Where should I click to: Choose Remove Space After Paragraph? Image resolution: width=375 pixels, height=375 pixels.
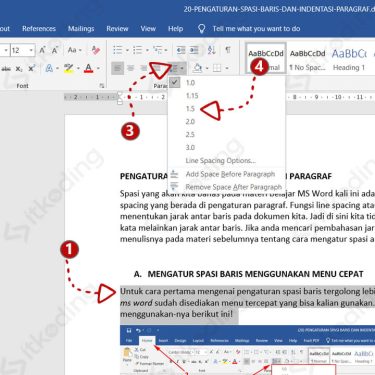[x=227, y=187]
